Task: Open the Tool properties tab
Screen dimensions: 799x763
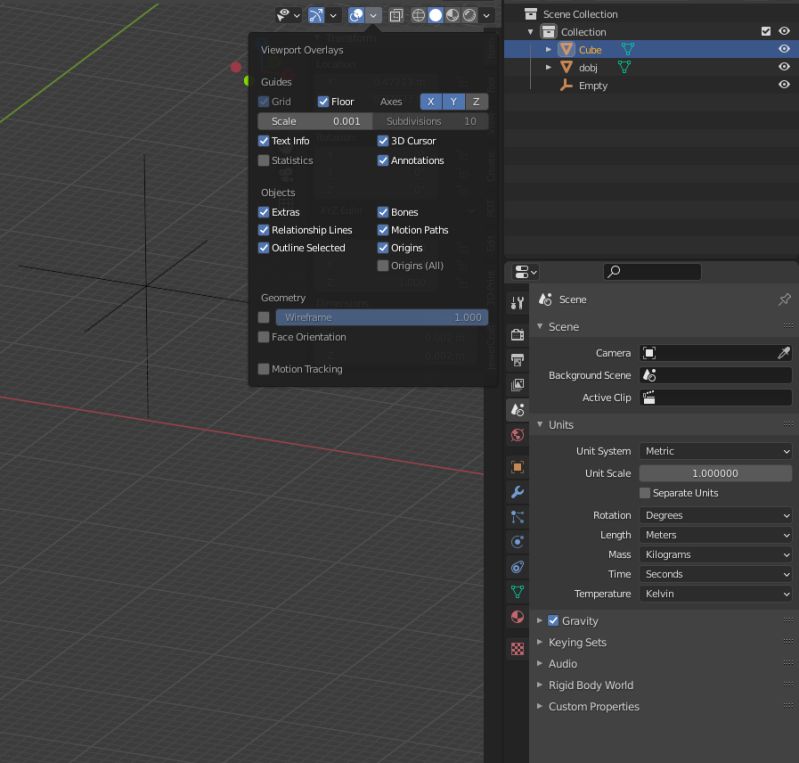Action: (x=517, y=303)
